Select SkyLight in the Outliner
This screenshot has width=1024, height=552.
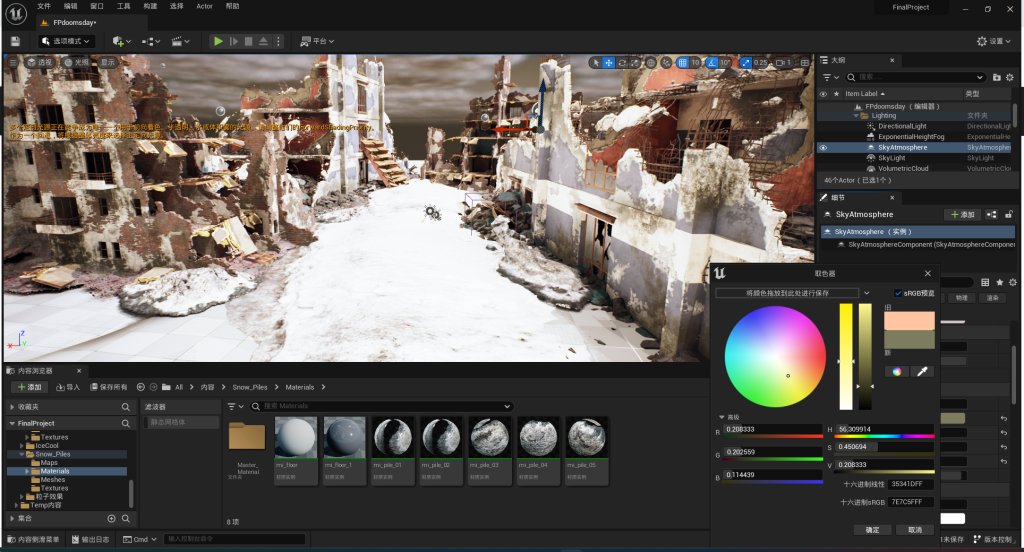pos(891,158)
